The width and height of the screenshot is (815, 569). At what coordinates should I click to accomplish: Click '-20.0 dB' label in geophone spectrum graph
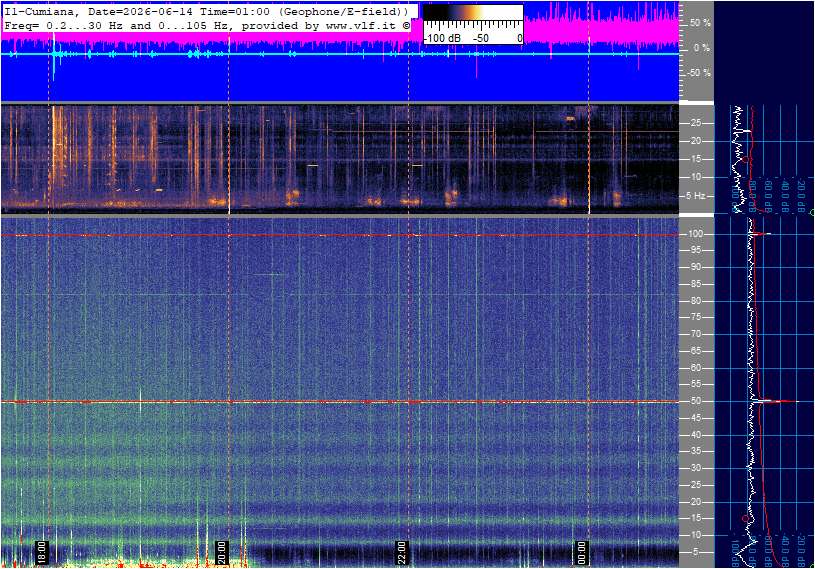click(801, 194)
